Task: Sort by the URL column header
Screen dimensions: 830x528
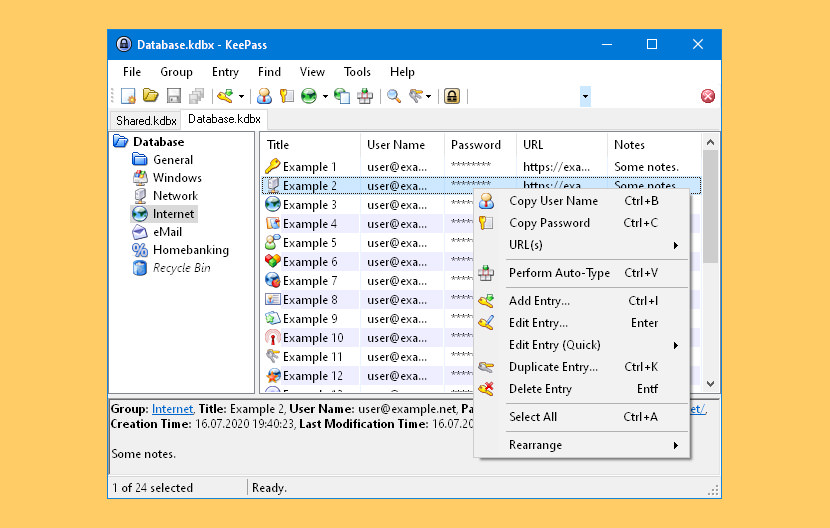Action: [x=562, y=145]
